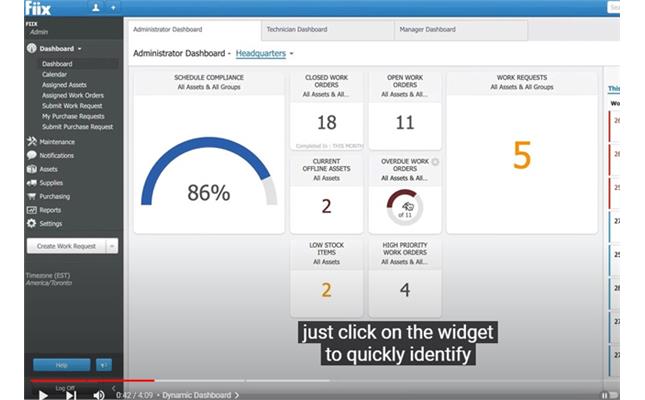The height and width of the screenshot is (400, 645).
Task: Click the Purchasing cart icon
Action: pyautogui.click(x=32, y=196)
